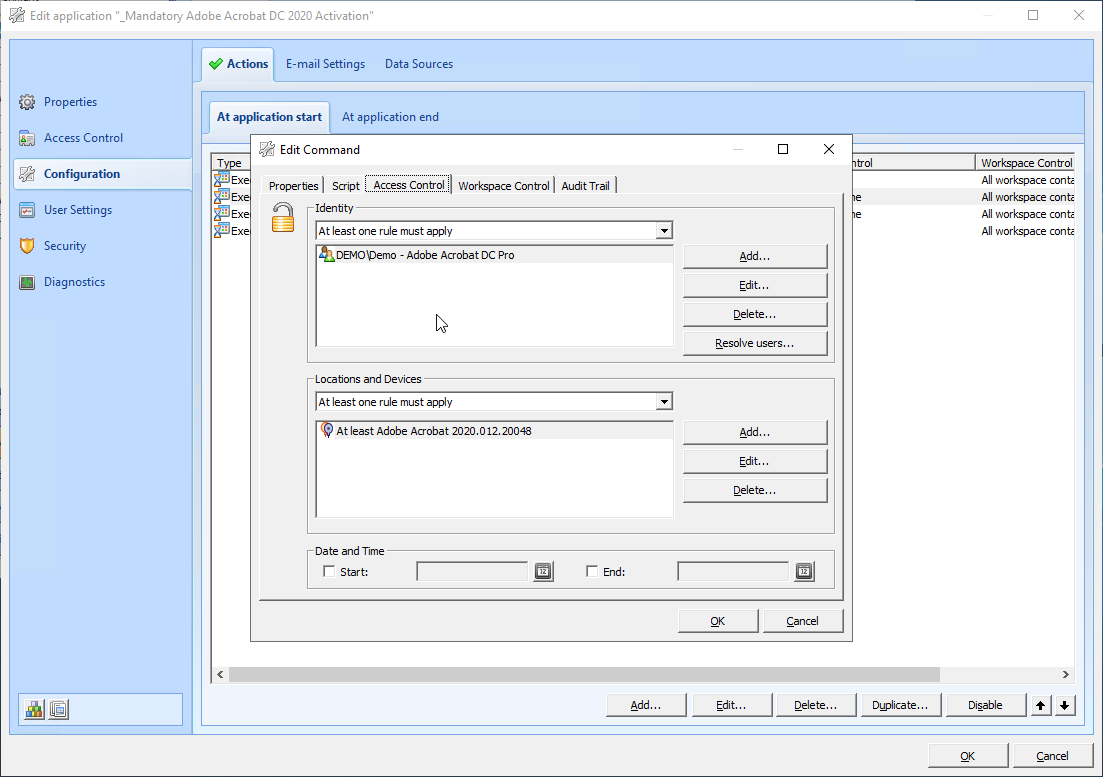Click the Start date calendar picker icon
The height and width of the screenshot is (777, 1103).
543,572
